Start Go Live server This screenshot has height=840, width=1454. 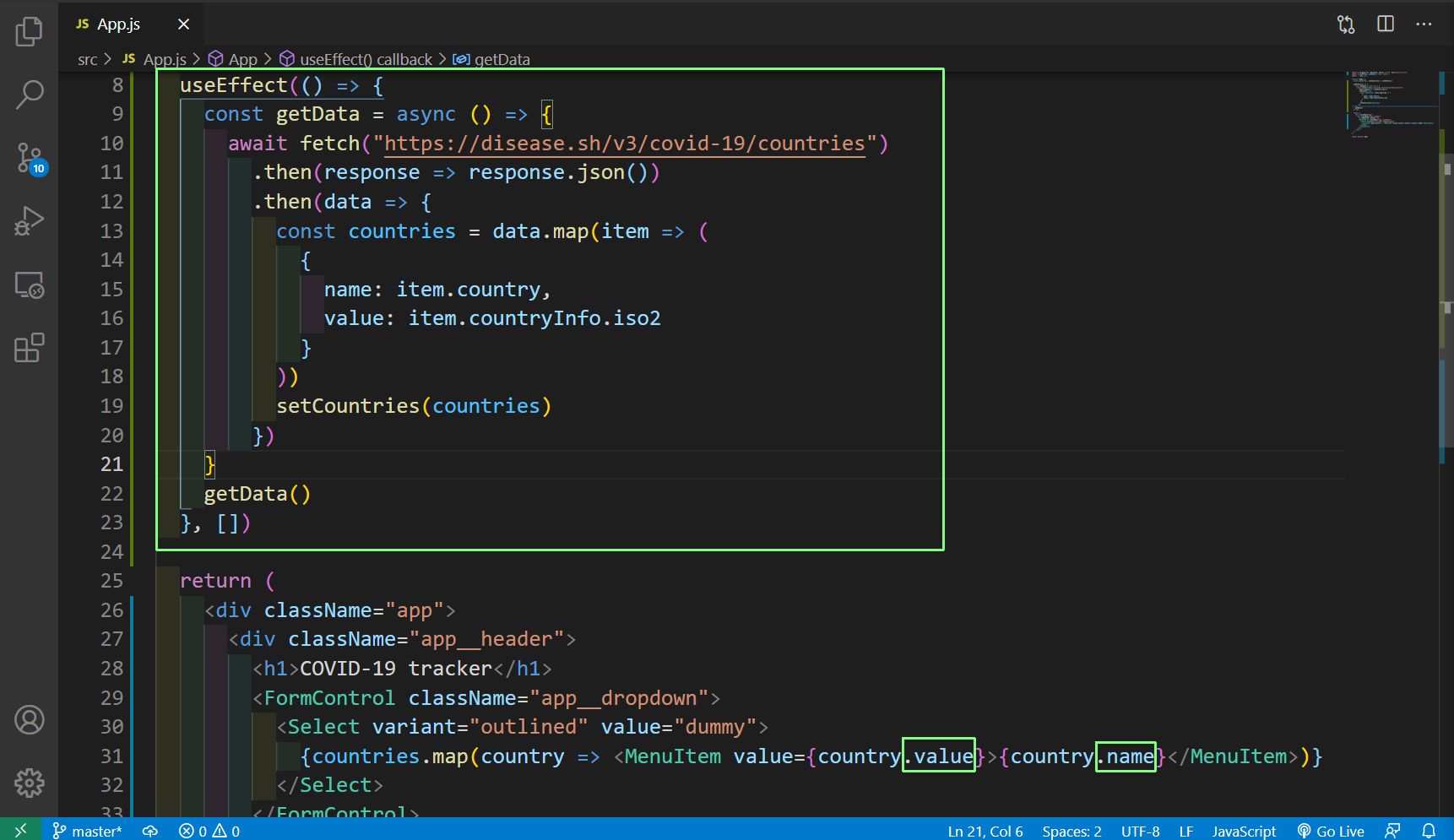pyautogui.click(x=1331, y=831)
